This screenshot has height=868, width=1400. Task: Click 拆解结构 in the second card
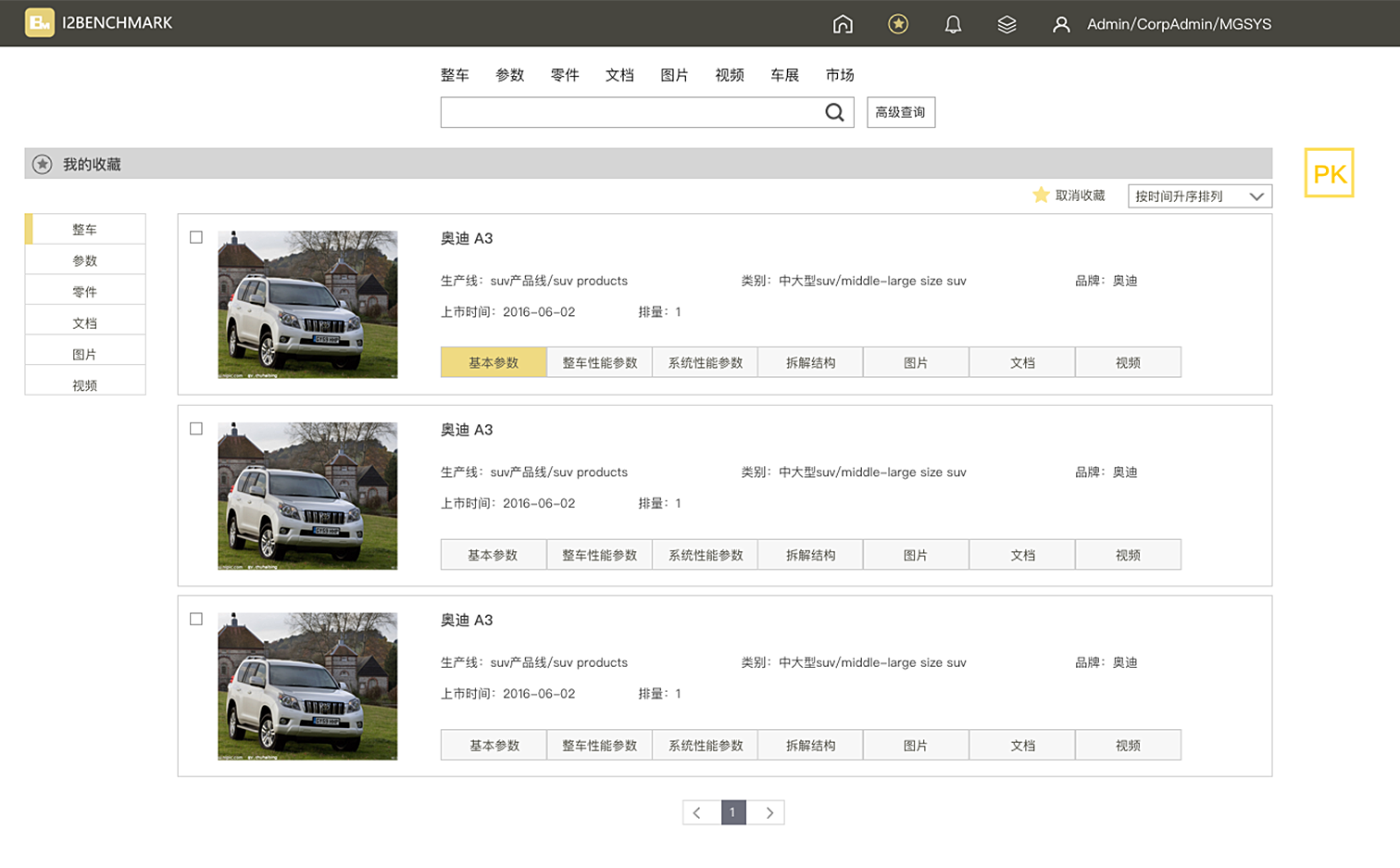click(810, 555)
